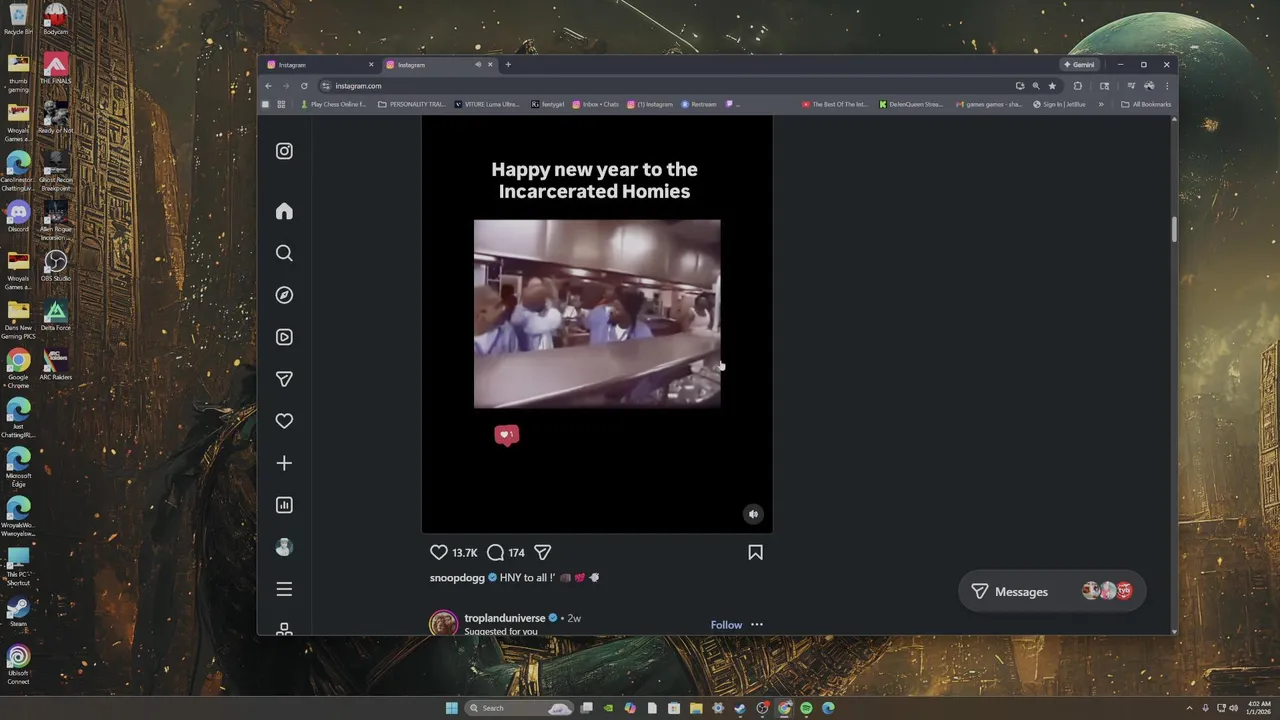Open the Chrome extensions puzzle icon
This screenshot has width=1280, height=720.
(x=1078, y=86)
